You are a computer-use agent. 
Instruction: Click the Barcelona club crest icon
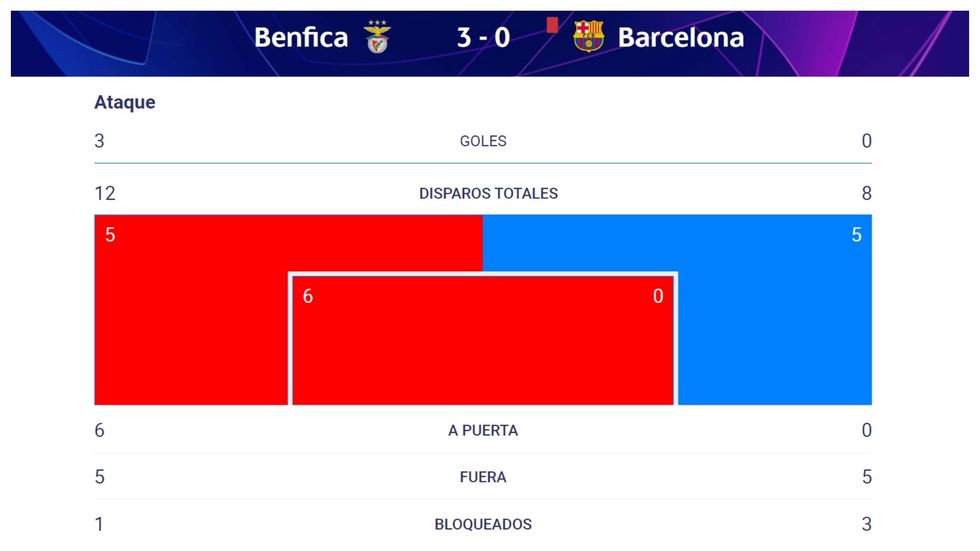coord(588,37)
